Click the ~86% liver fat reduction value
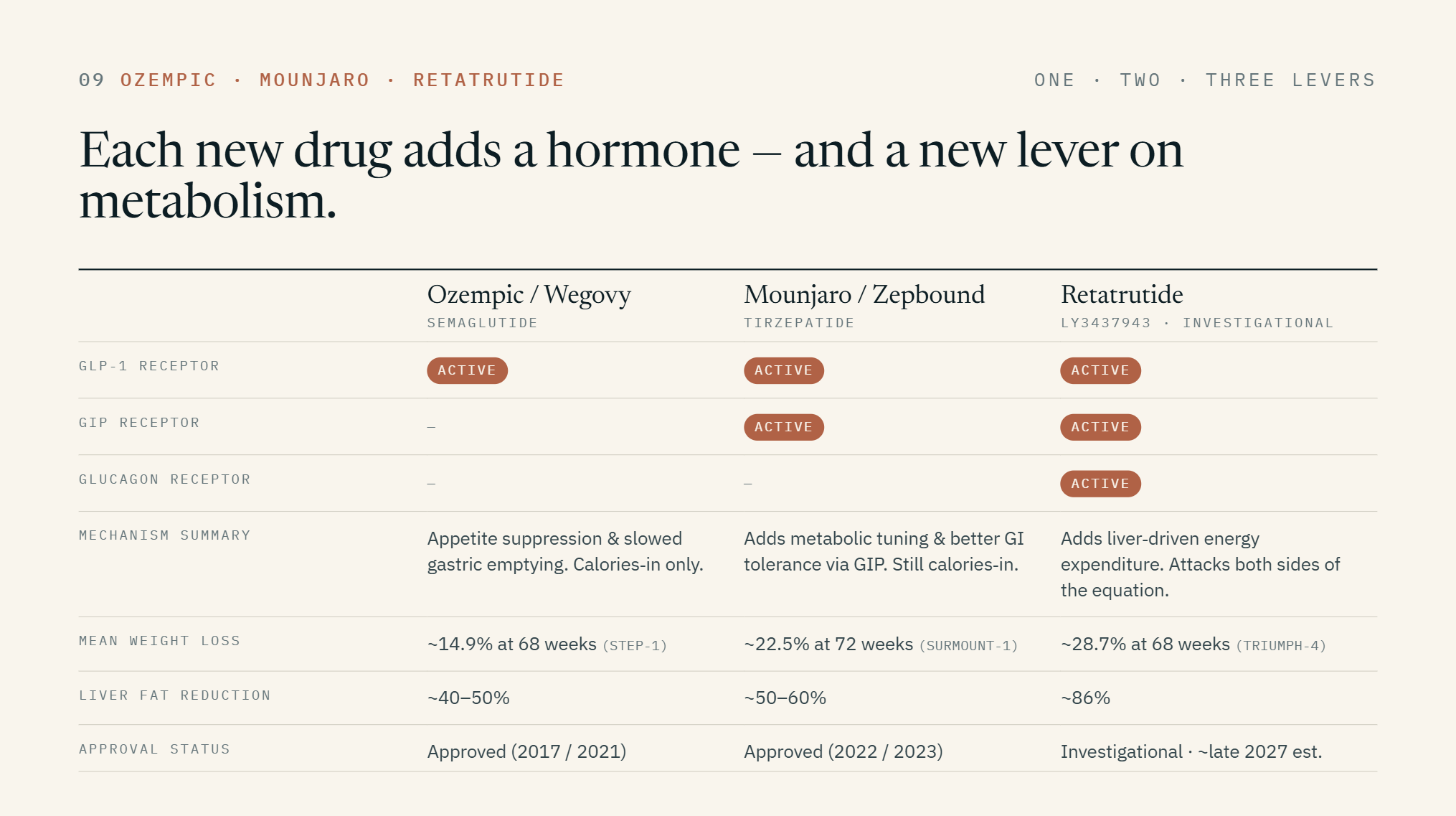1456x816 pixels. pyautogui.click(x=1085, y=698)
